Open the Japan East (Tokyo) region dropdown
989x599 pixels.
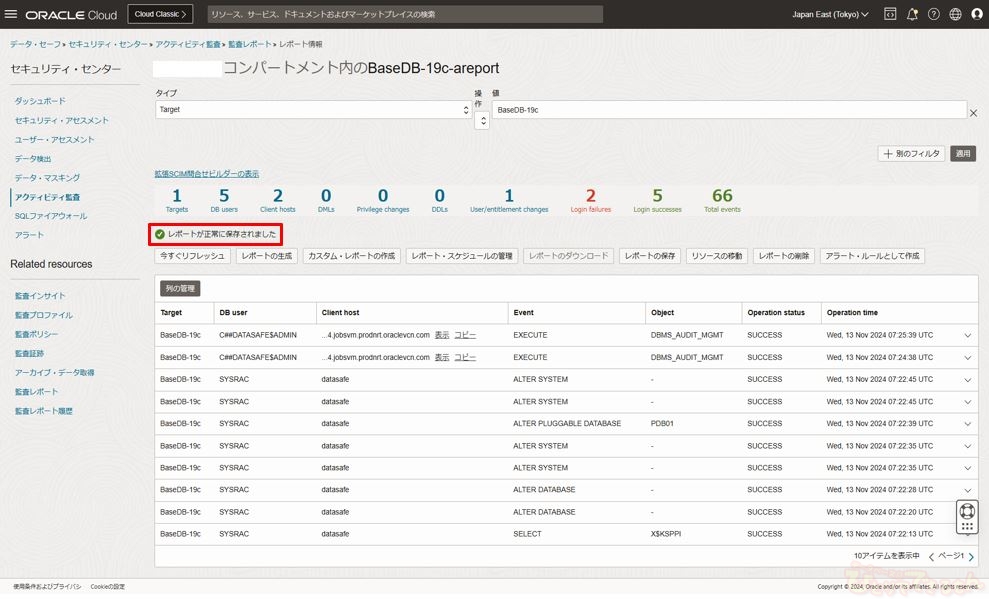pos(829,15)
